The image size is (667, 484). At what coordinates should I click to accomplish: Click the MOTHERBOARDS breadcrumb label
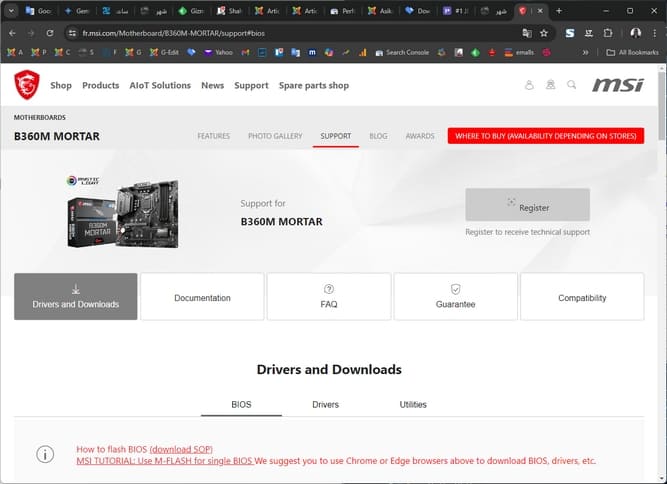[40, 117]
